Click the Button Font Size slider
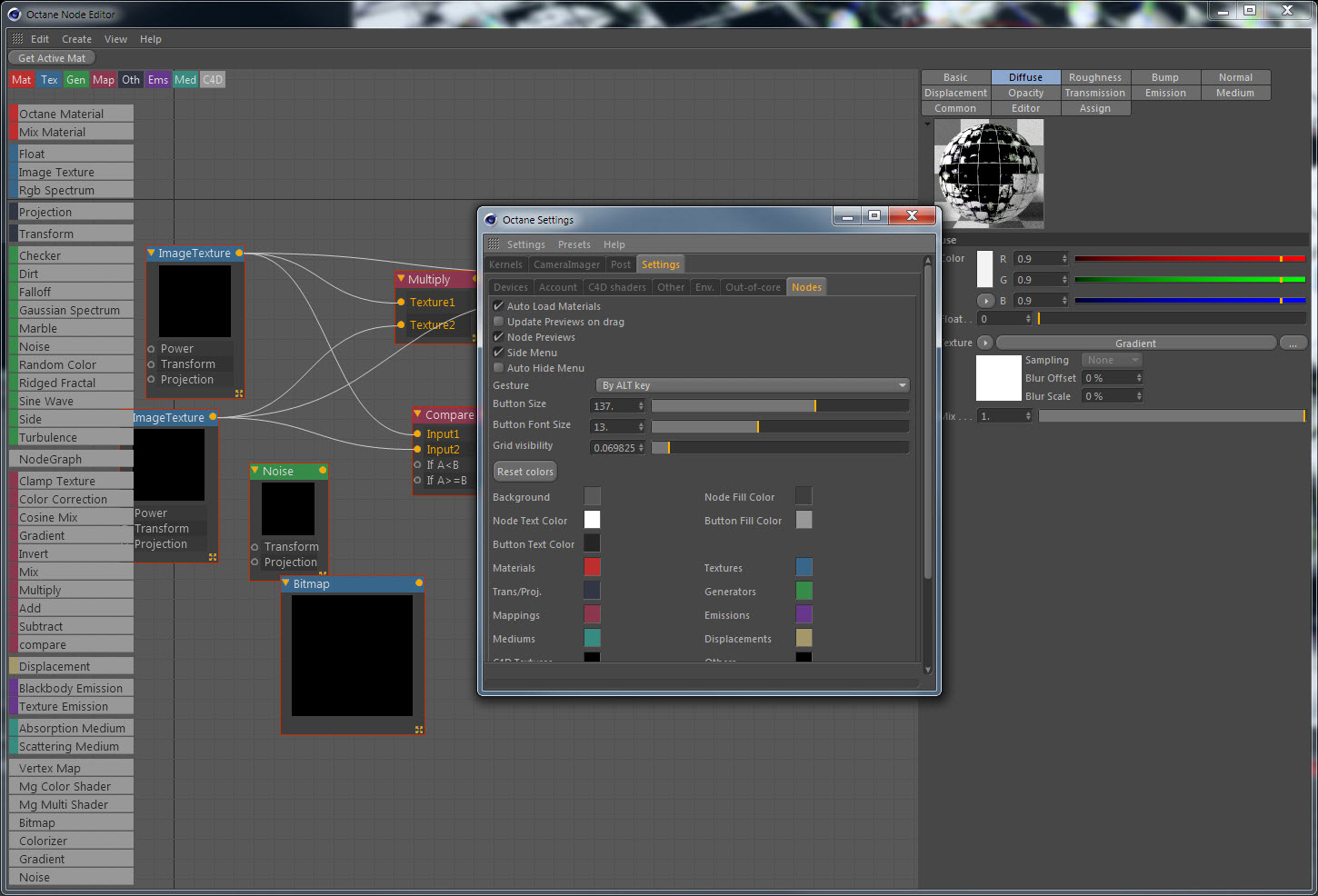 point(780,426)
